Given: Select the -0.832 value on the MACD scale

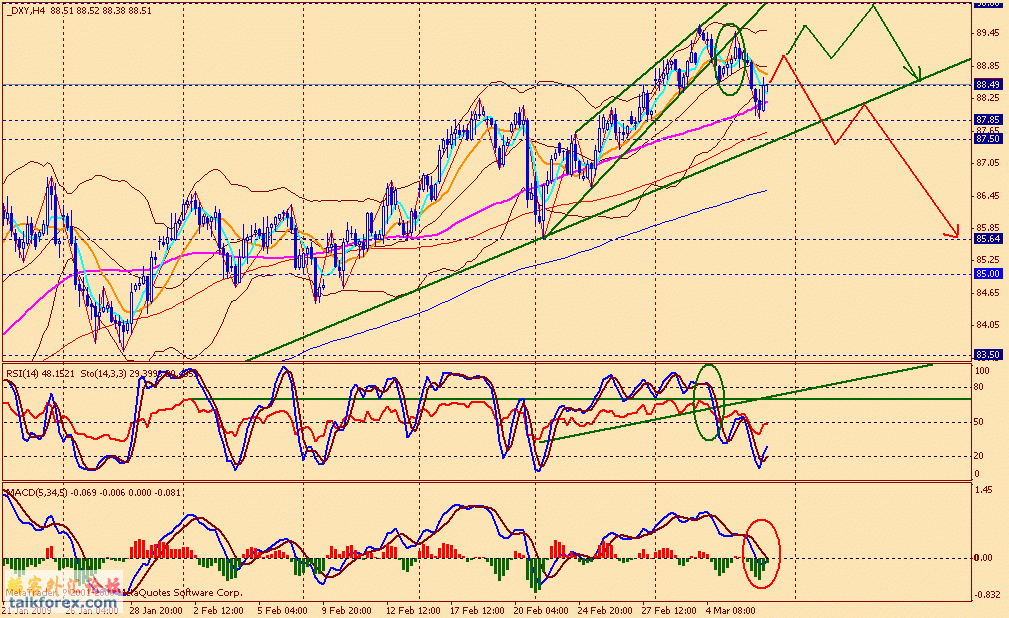Looking at the screenshot, I should pos(988,594).
